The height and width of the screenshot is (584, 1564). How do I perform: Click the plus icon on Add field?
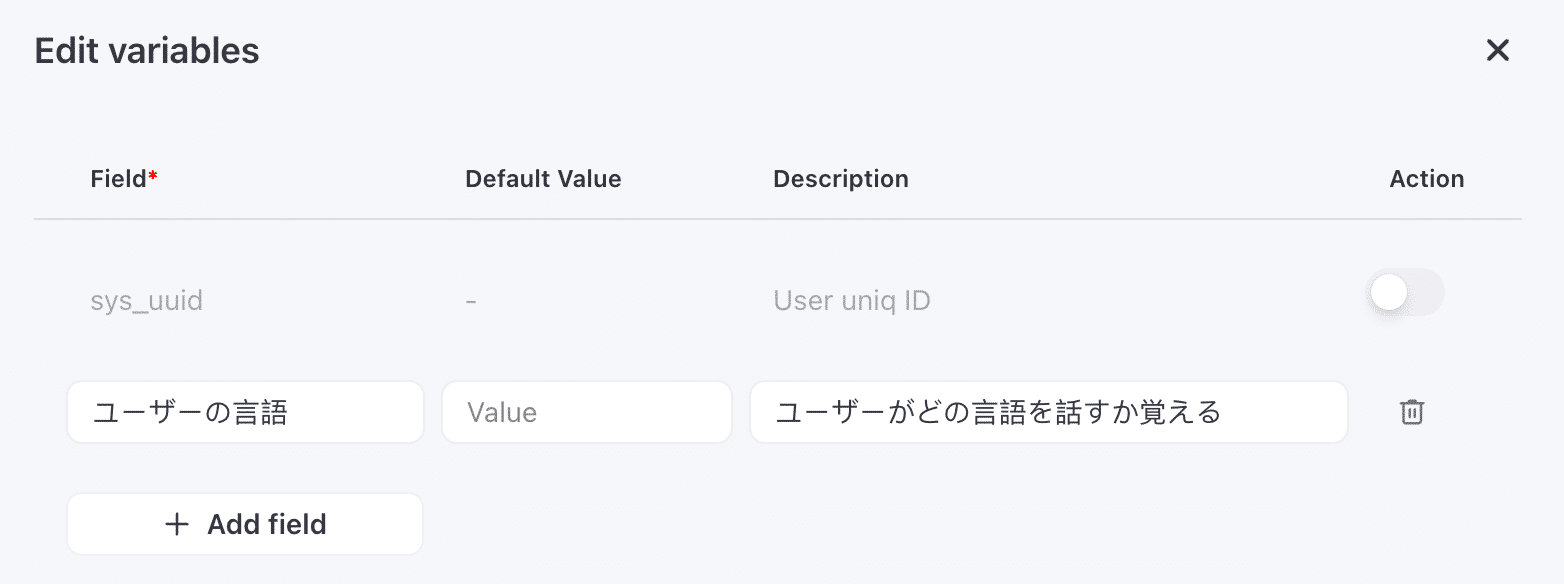[x=177, y=524]
